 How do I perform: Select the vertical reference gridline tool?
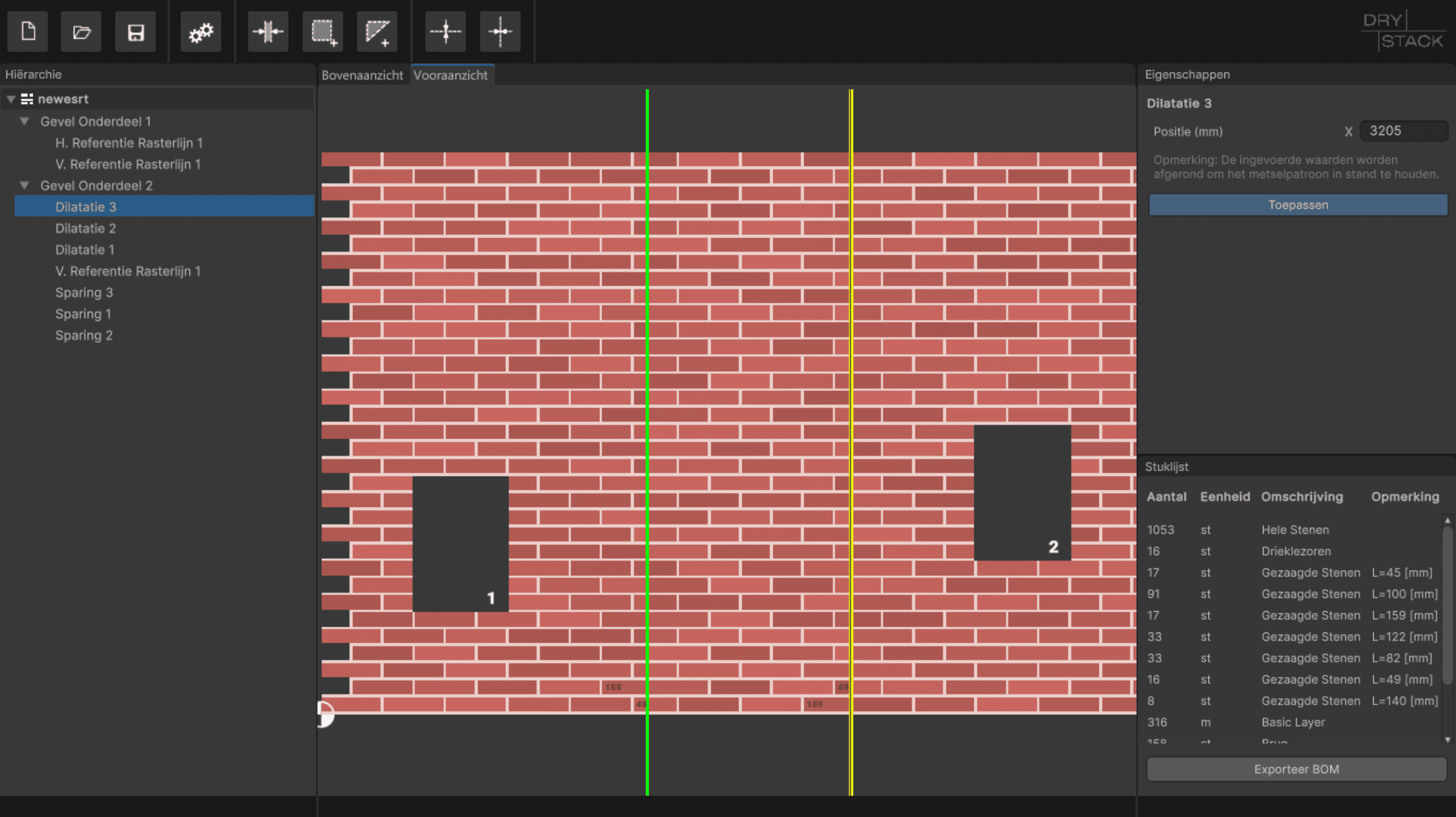500,32
